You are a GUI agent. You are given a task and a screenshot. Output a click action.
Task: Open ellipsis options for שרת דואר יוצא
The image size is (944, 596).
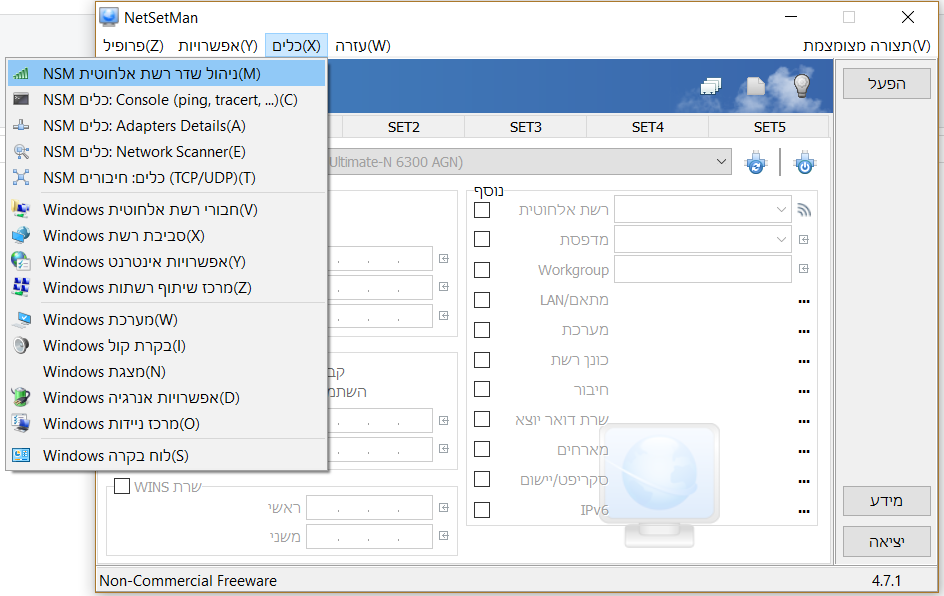pyautogui.click(x=804, y=421)
